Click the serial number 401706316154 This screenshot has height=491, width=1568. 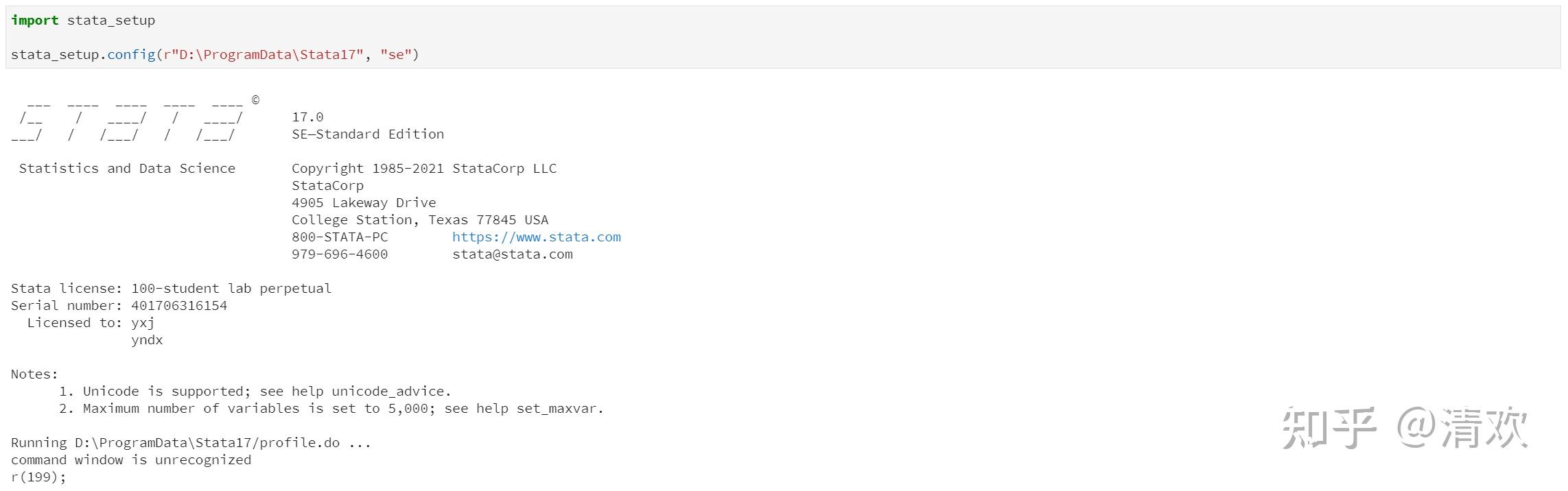pyautogui.click(x=179, y=306)
